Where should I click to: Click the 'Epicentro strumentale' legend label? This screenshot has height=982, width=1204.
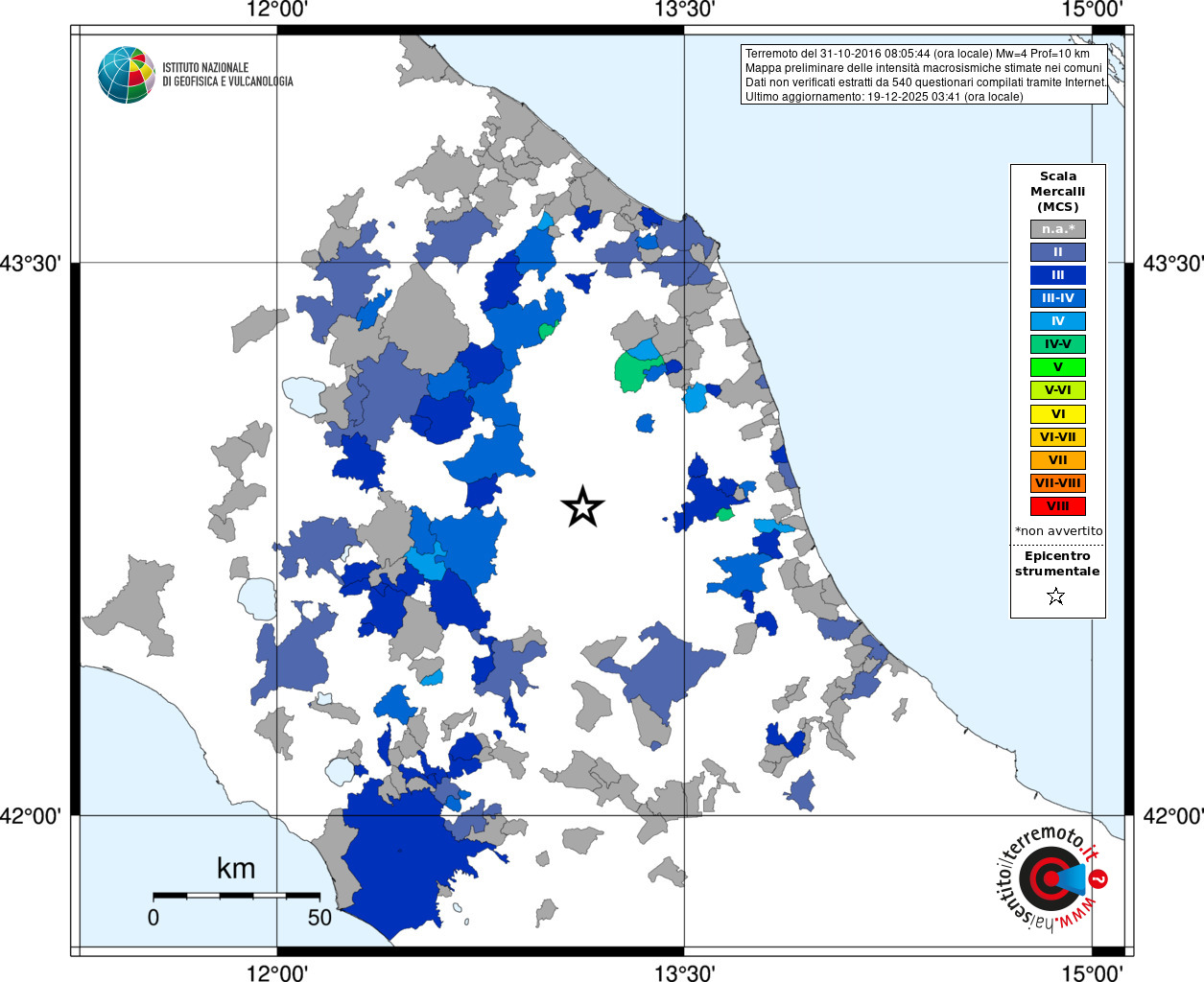tap(1058, 564)
